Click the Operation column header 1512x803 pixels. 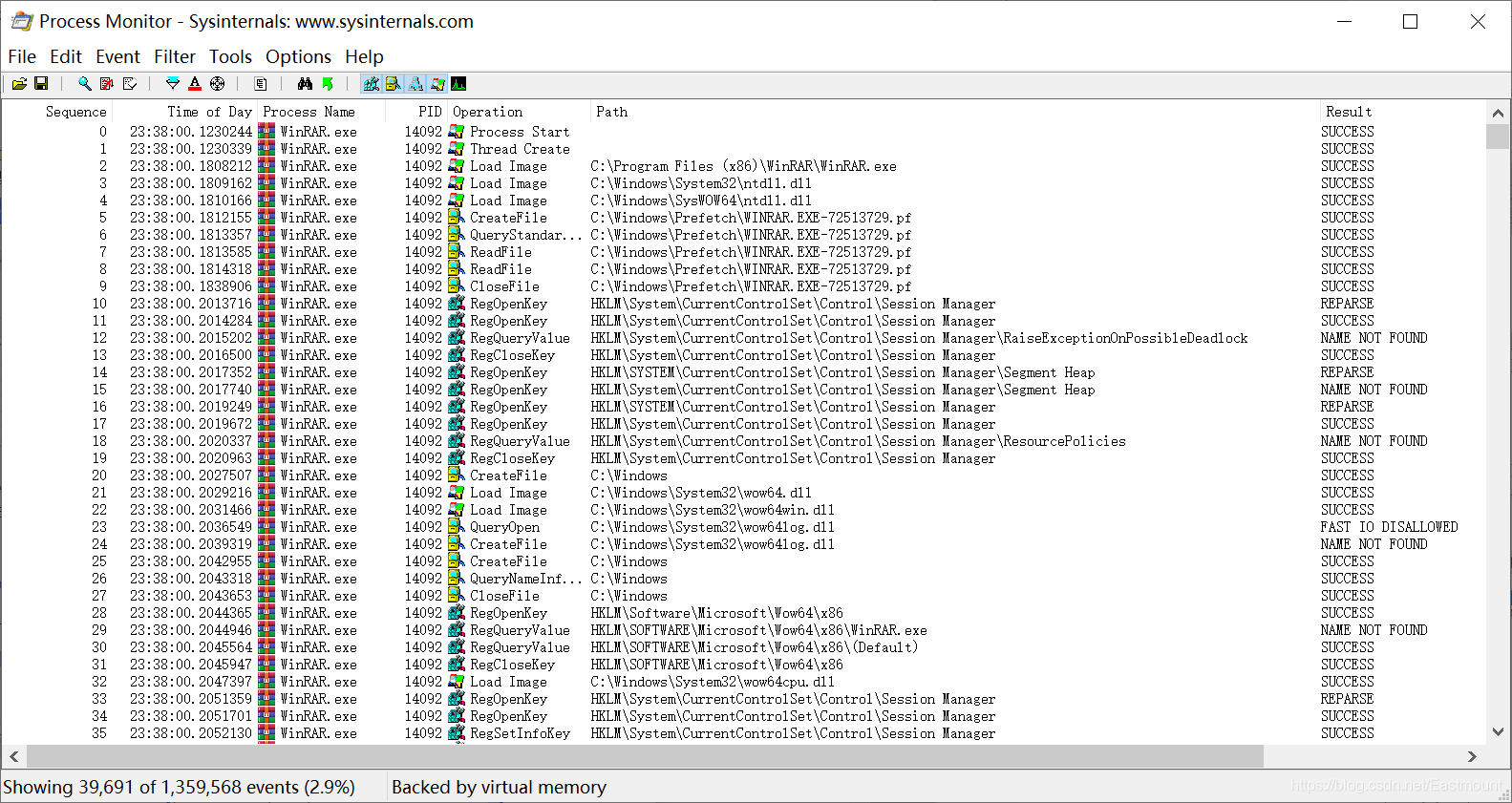pos(519,112)
